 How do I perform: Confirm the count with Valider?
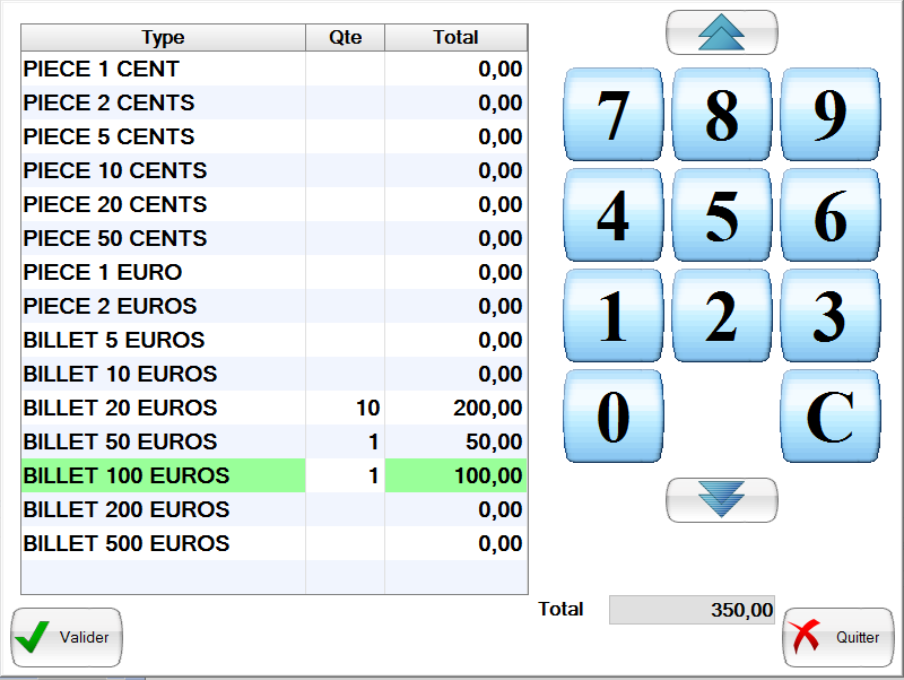66,637
